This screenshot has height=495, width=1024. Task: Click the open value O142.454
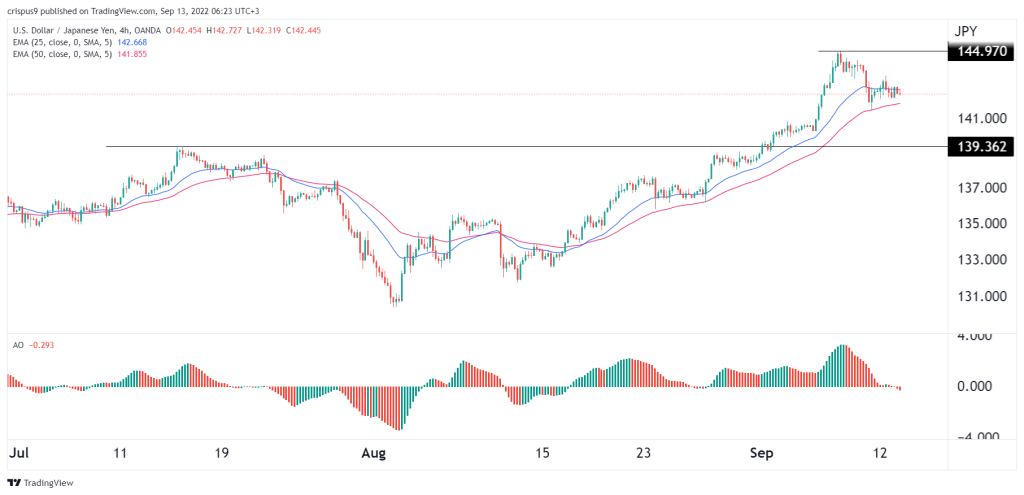coord(186,31)
